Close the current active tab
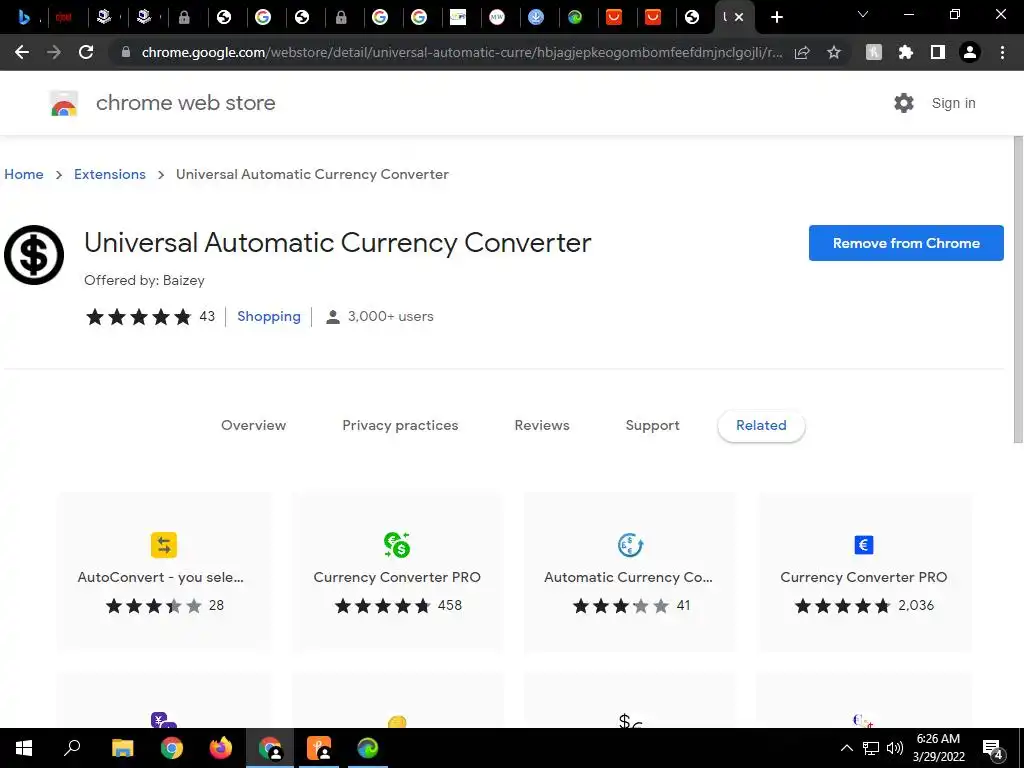Viewport: 1024px width, 768px height. 739,17
